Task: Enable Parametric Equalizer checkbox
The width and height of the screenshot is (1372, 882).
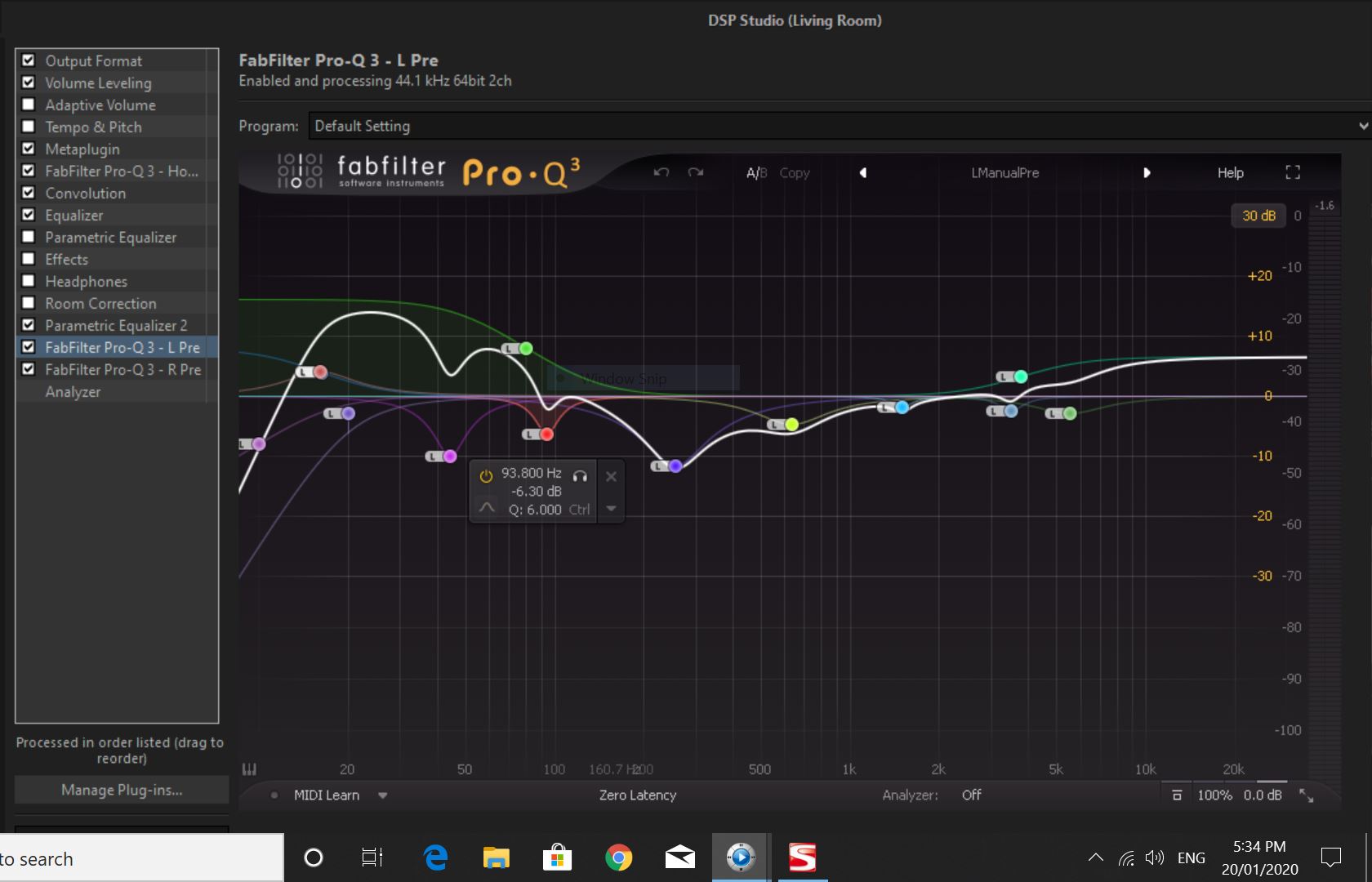Action: point(29,236)
